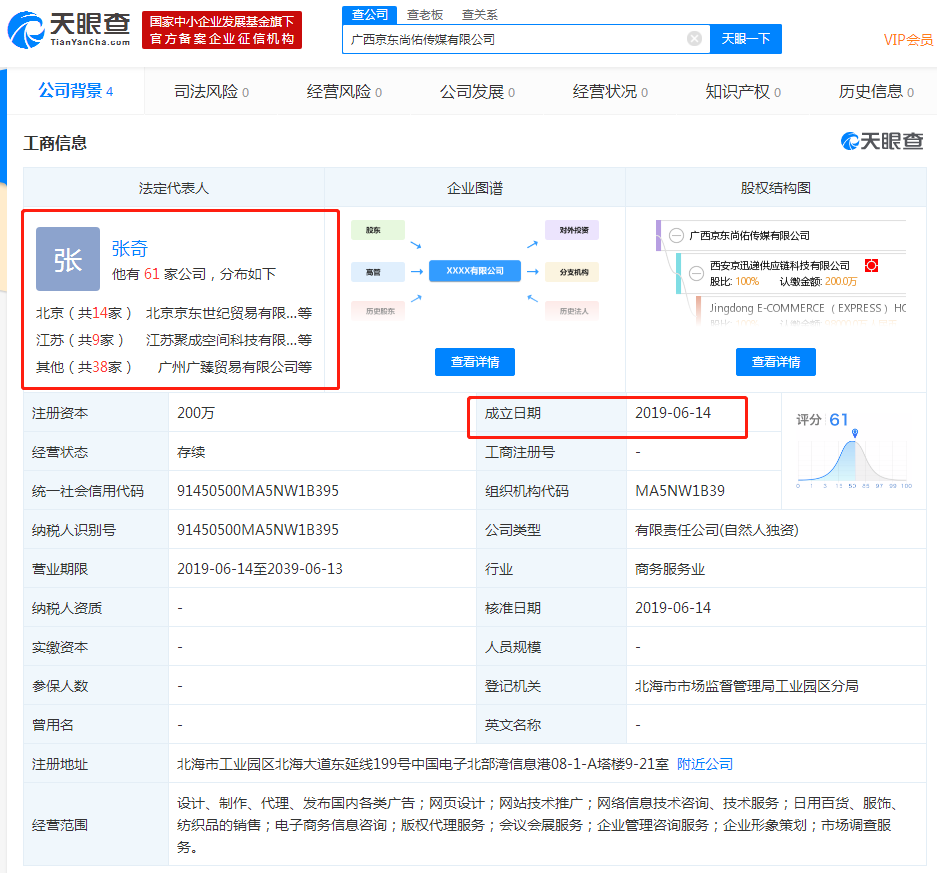Click the 对外投资 node in 企业图谱

pyautogui.click(x=571, y=230)
